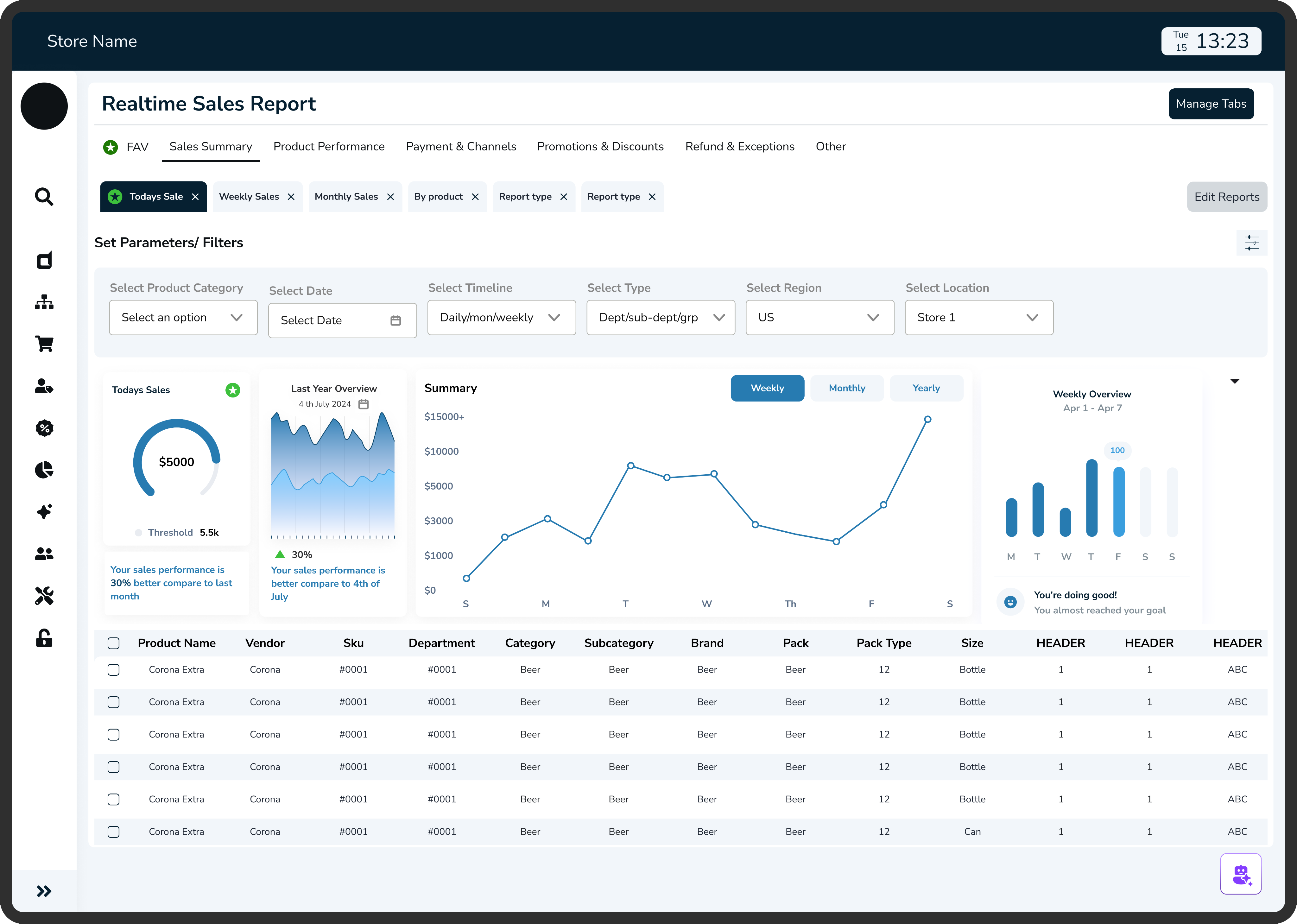The image size is (1297, 924).
Task: Open the shopping cart sidebar icon
Action: (44, 344)
